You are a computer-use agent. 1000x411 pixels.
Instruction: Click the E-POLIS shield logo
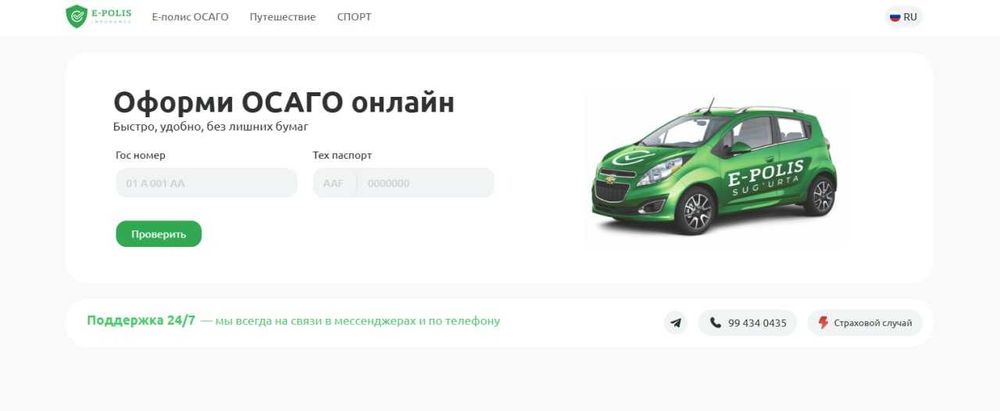click(98, 17)
